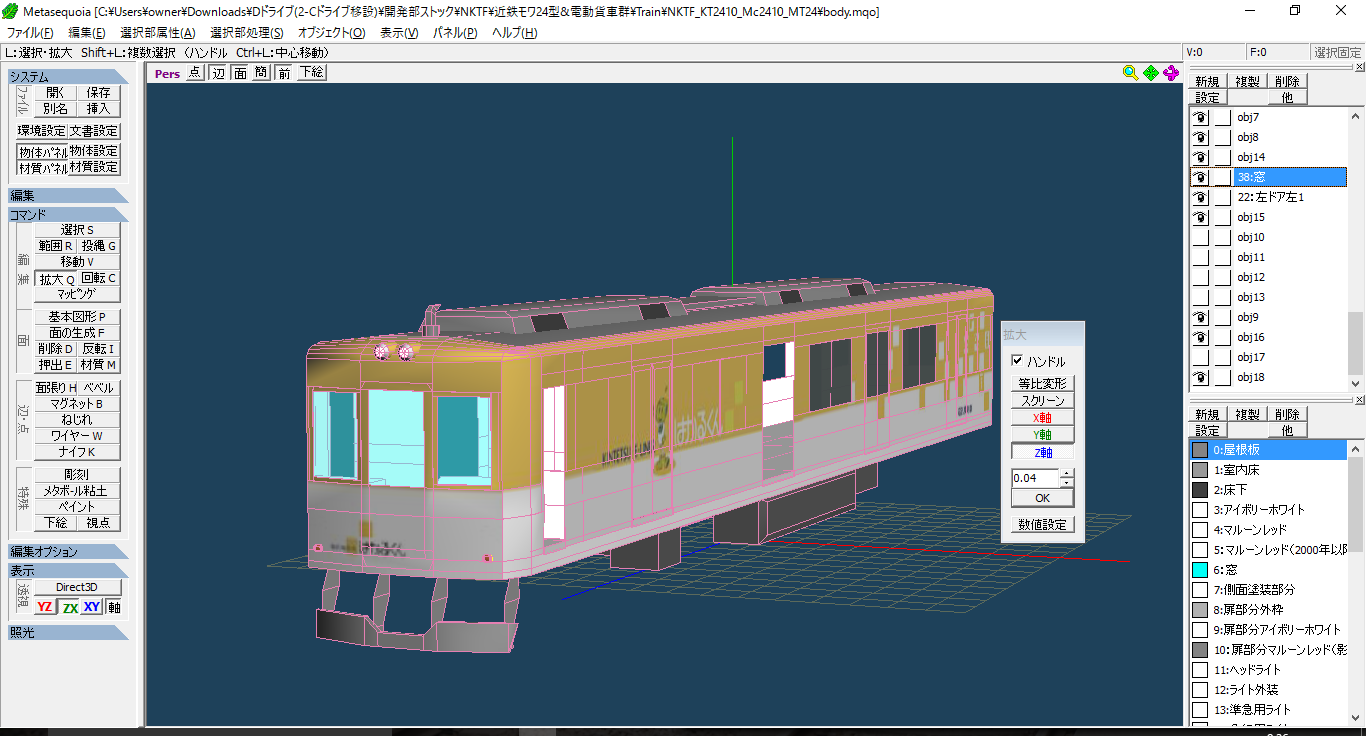The image size is (1366, 736).
Task: Click the magnifier zoom icon in viewport
Action: click(x=1130, y=73)
